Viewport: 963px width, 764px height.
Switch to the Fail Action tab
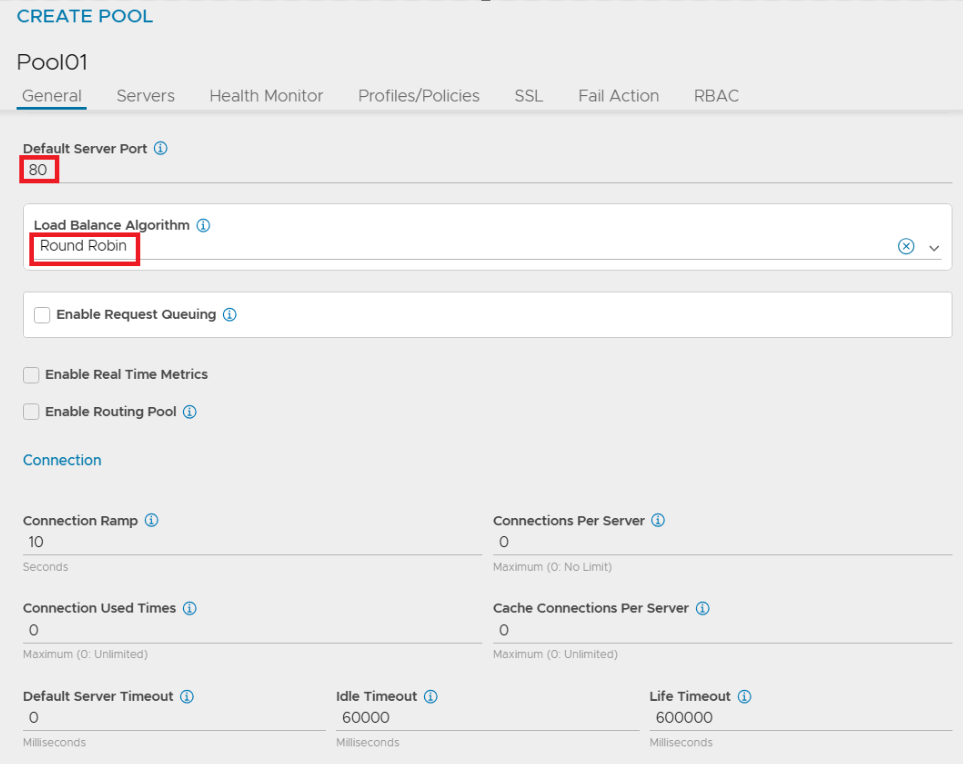click(618, 96)
